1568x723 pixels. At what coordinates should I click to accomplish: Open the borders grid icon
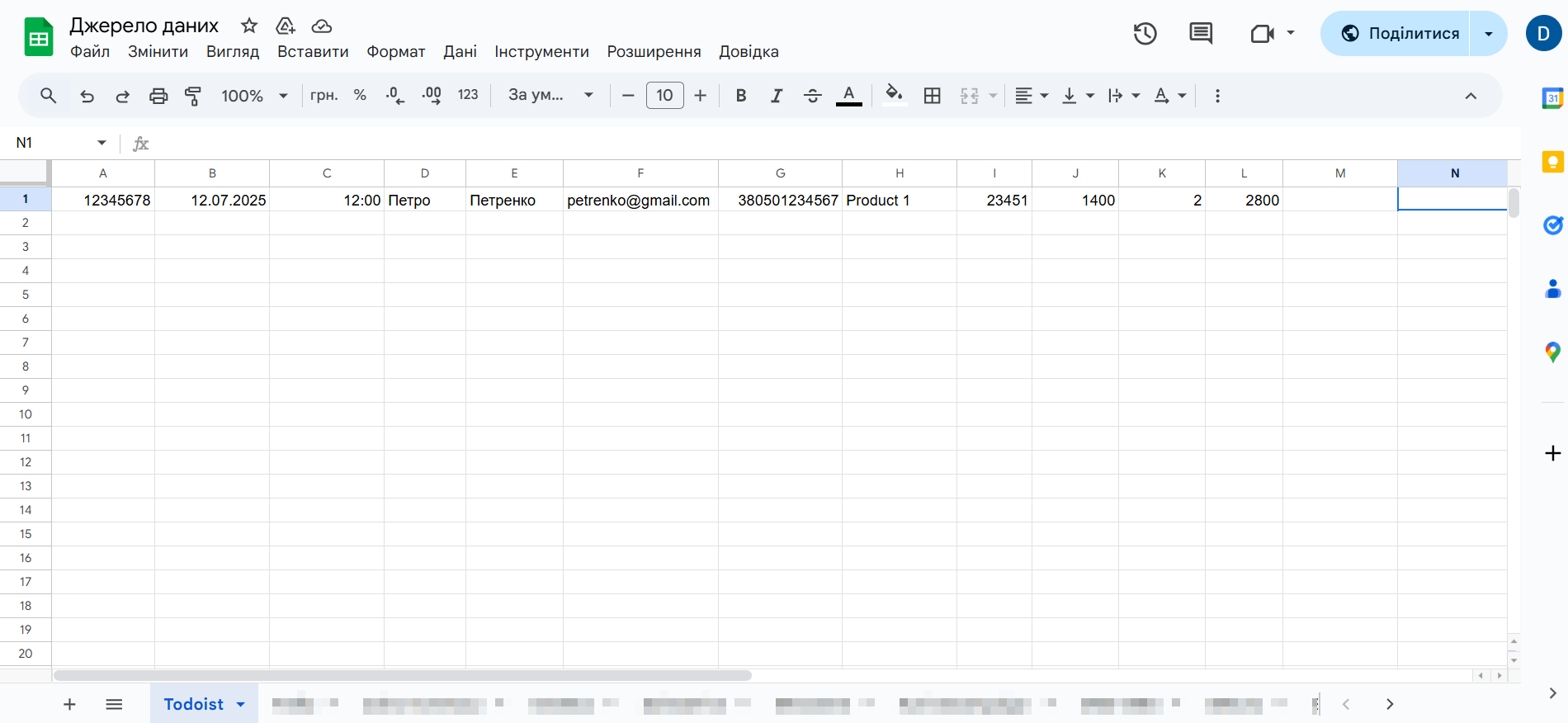point(933,96)
